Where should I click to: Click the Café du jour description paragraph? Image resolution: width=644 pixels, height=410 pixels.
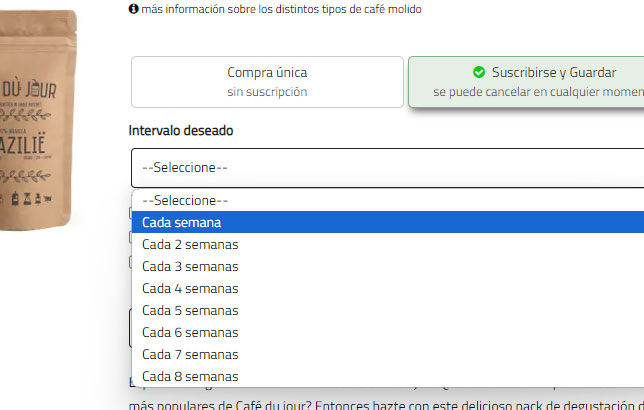point(380,400)
